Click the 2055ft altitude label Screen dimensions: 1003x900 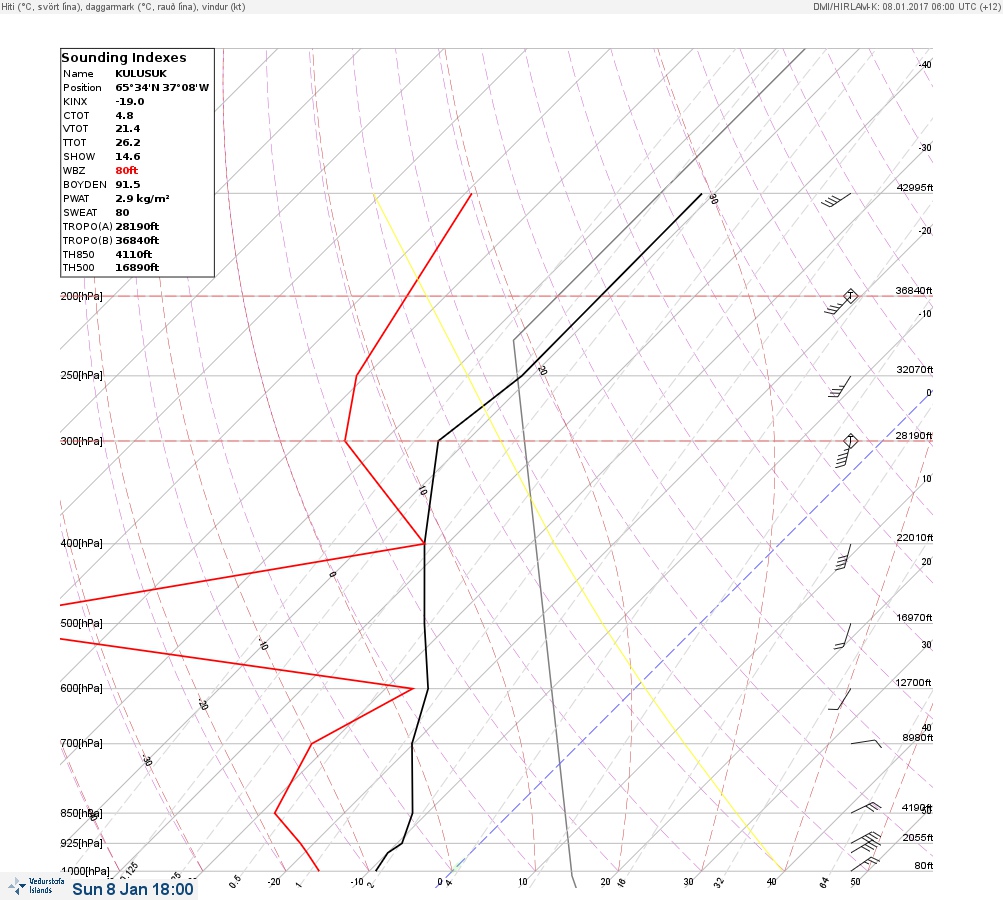click(x=917, y=837)
